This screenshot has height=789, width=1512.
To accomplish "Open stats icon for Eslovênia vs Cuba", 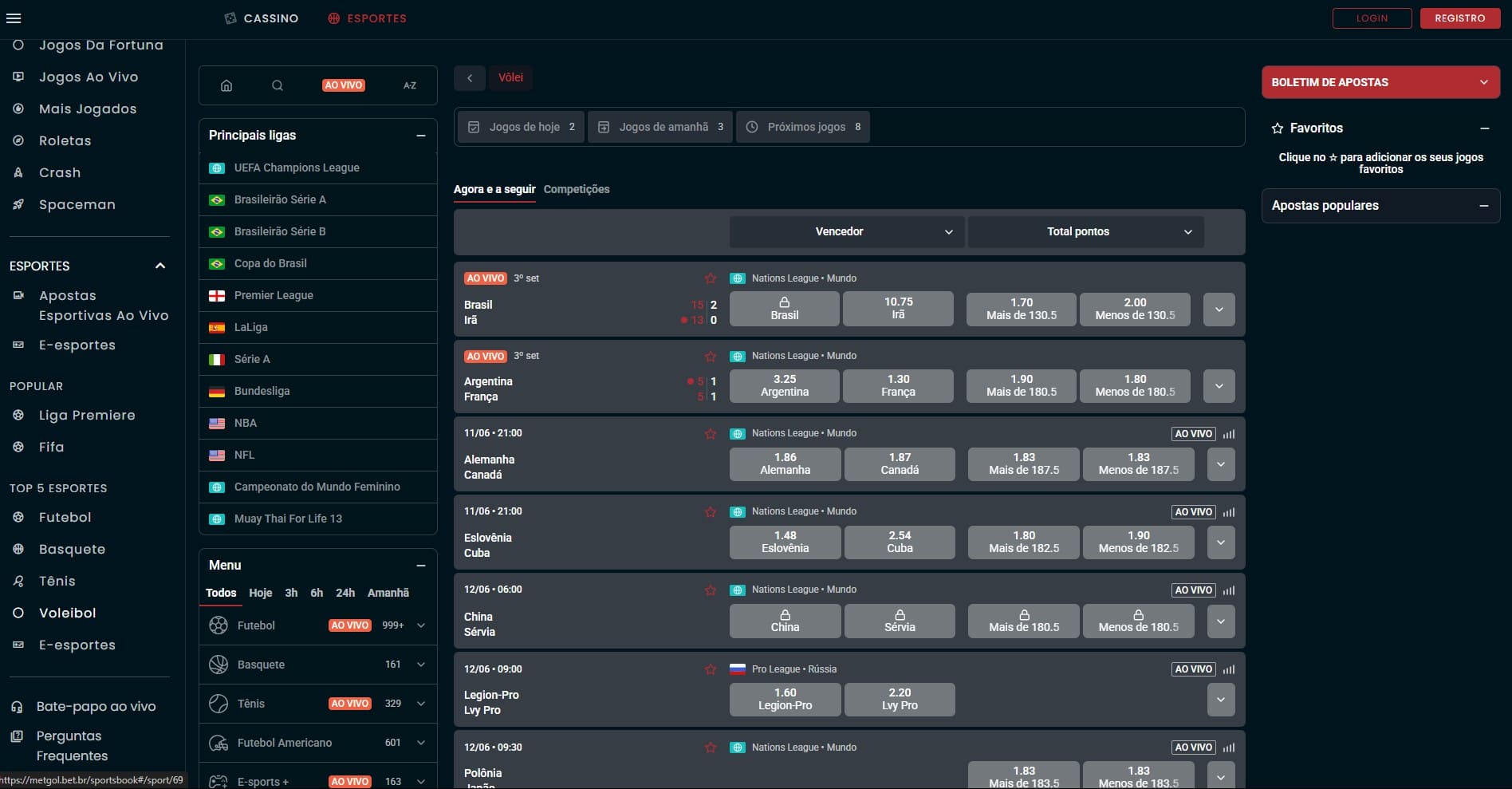I will point(1229,512).
